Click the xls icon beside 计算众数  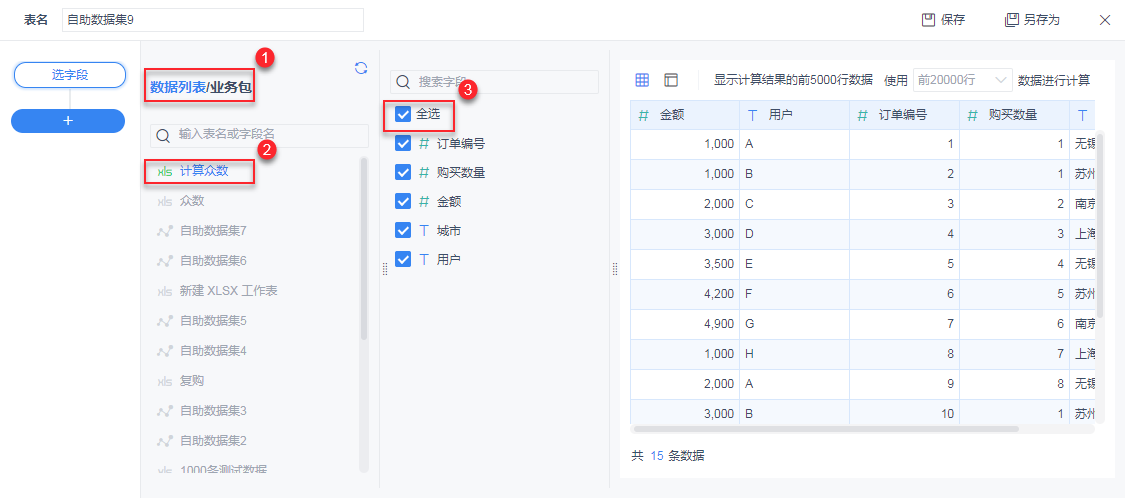coord(164,171)
